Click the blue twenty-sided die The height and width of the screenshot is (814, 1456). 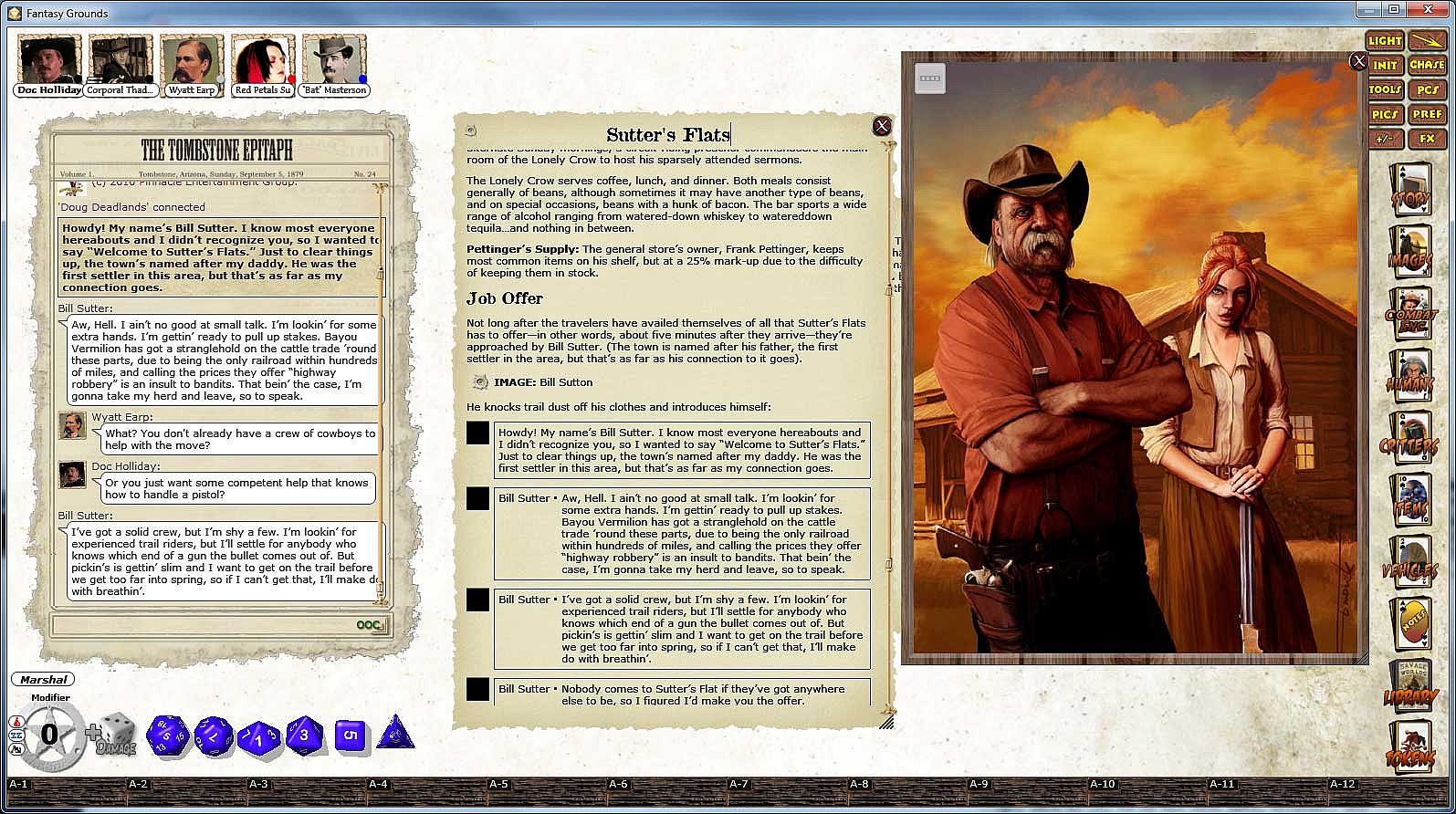(x=168, y=736)
